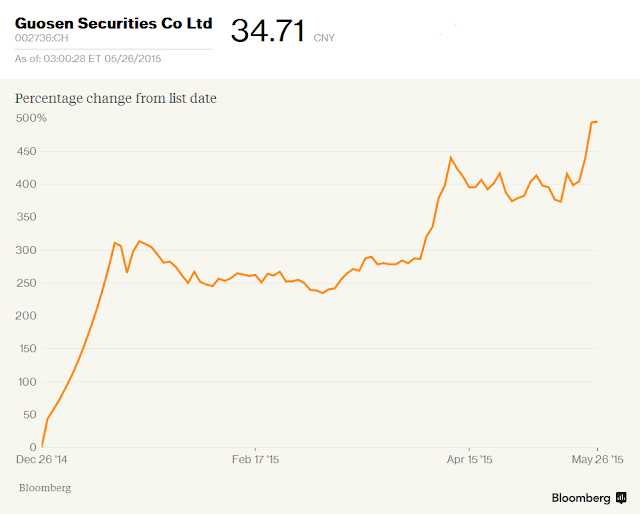Select the Apr 15 '15 axis marker
The height and width of the screenshot is (514, 640).
[470, 459]
